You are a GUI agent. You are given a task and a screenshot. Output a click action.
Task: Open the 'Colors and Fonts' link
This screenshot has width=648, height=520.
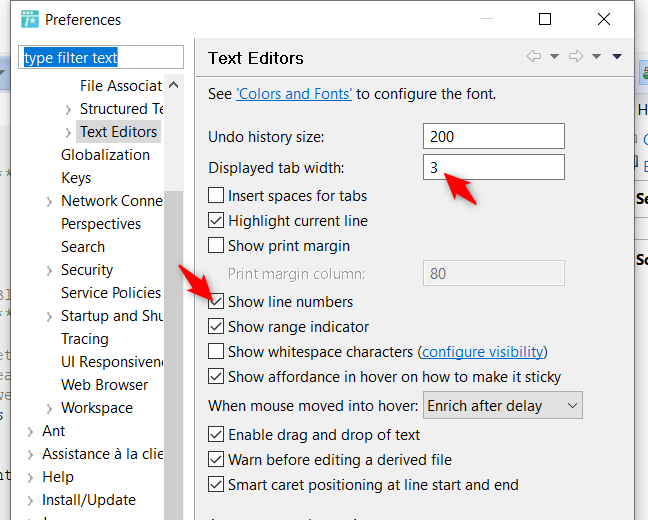click(294, 94)
